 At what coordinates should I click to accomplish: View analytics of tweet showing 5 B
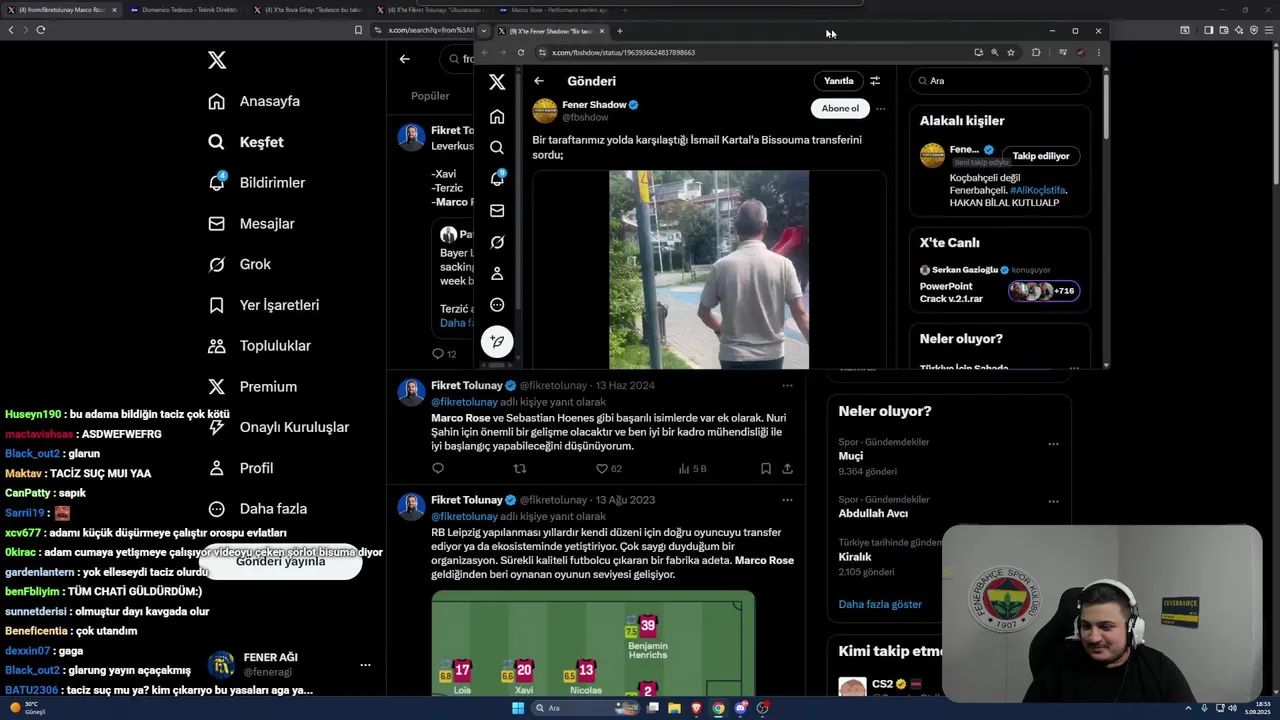click(692, 468)
